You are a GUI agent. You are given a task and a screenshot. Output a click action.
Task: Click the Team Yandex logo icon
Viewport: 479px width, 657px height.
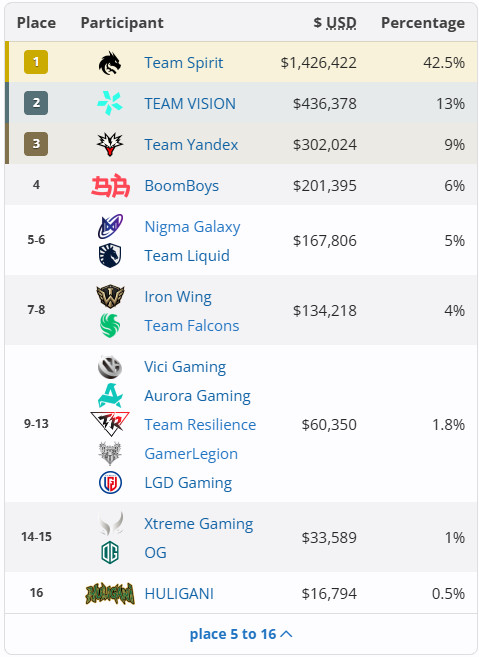(x=110, y=145)
